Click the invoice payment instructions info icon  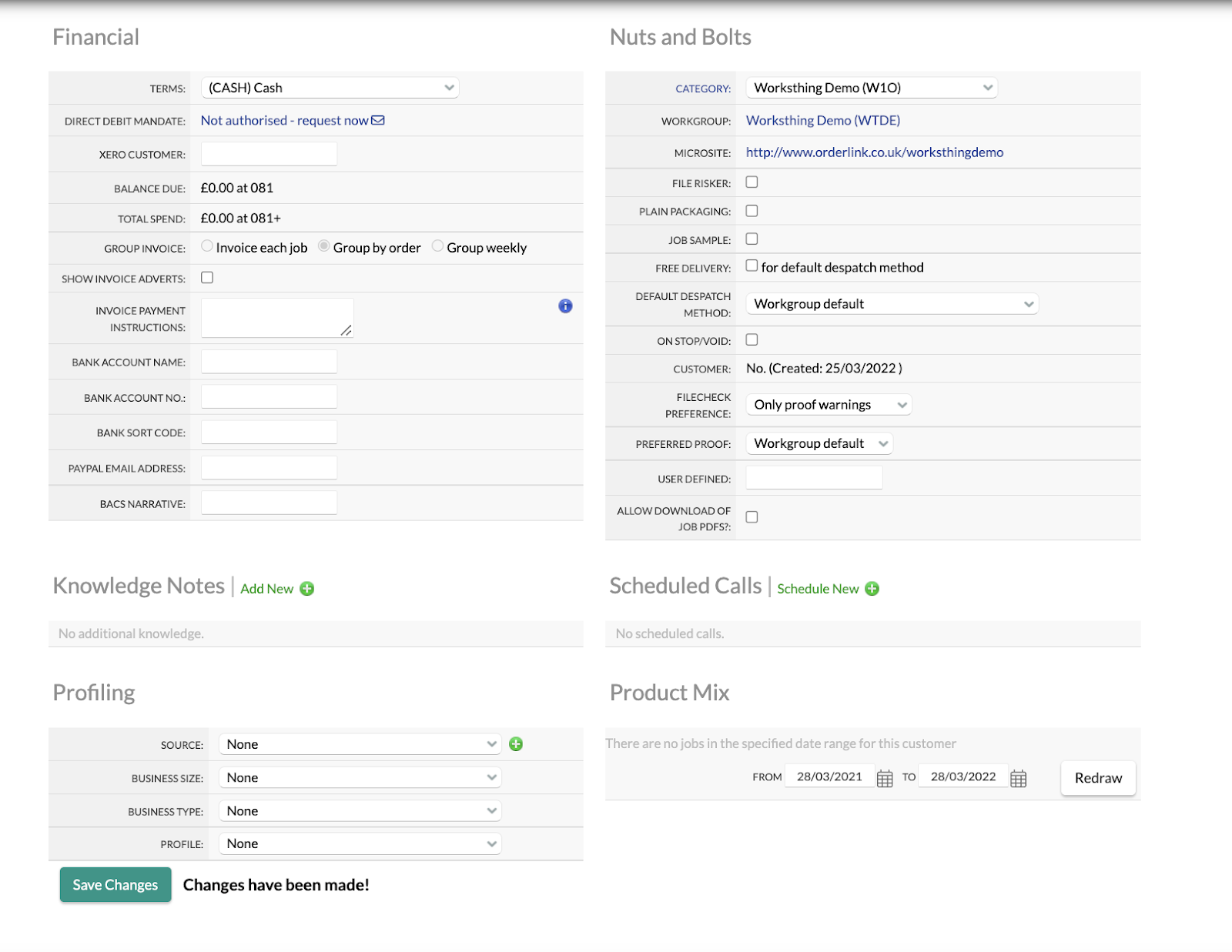(565, 306)
